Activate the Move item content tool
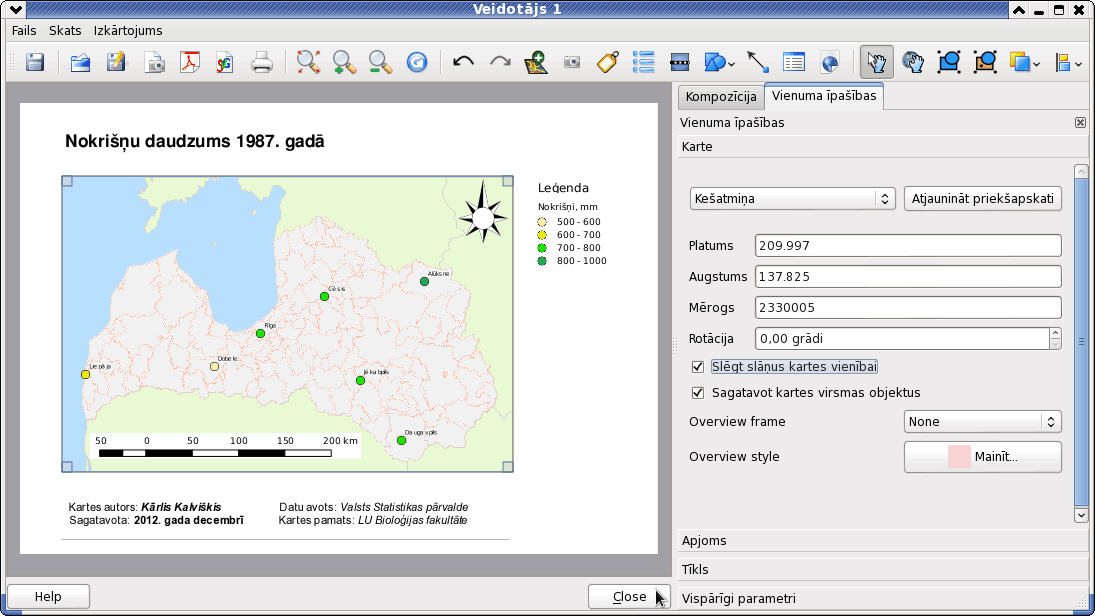 tap(913, 62)
